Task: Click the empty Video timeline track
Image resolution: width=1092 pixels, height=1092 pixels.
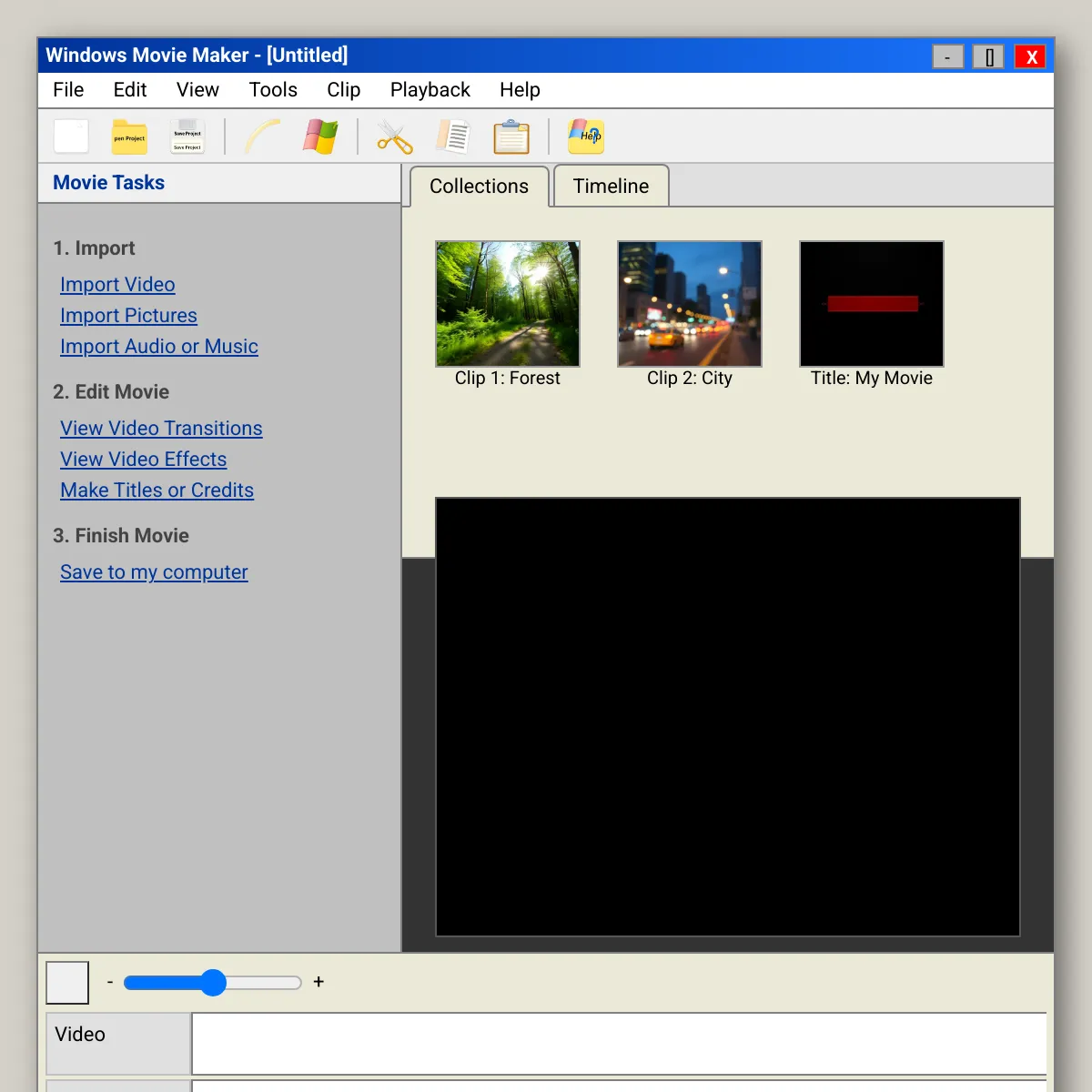Action: coord(619,1044)
